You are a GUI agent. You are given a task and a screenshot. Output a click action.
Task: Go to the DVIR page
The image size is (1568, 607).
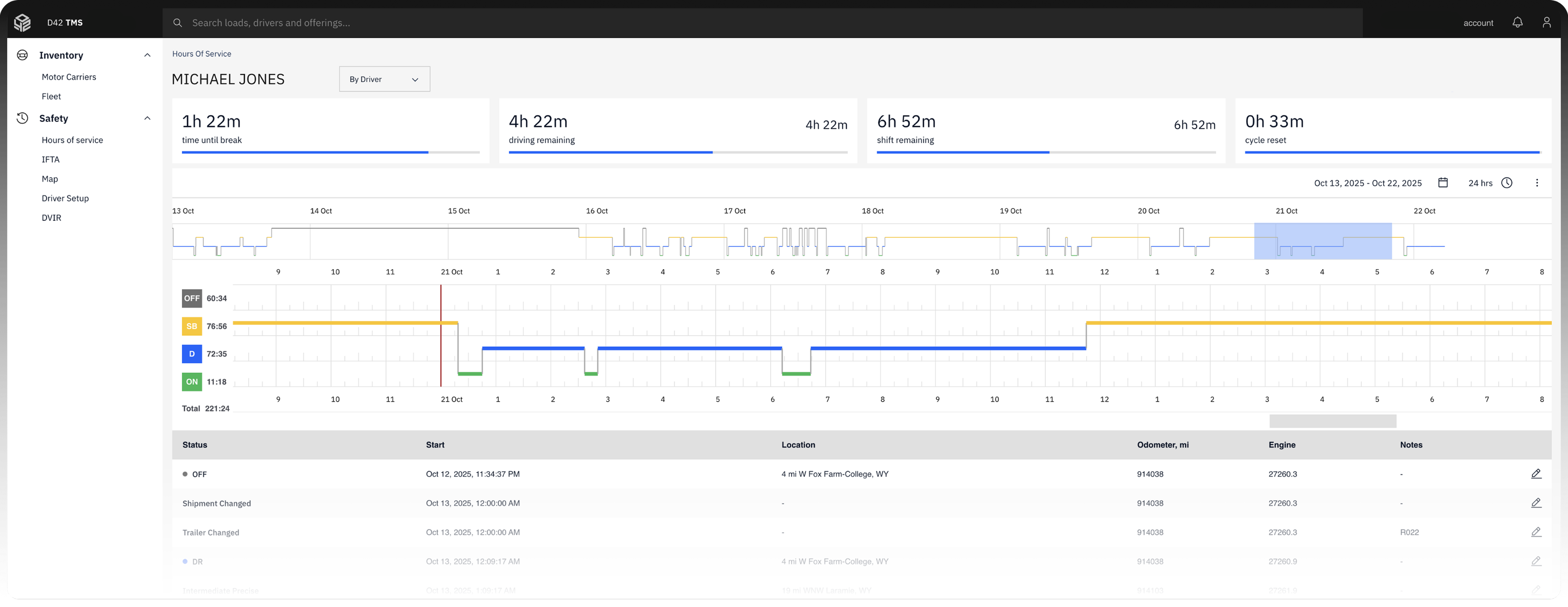[51, 218]
